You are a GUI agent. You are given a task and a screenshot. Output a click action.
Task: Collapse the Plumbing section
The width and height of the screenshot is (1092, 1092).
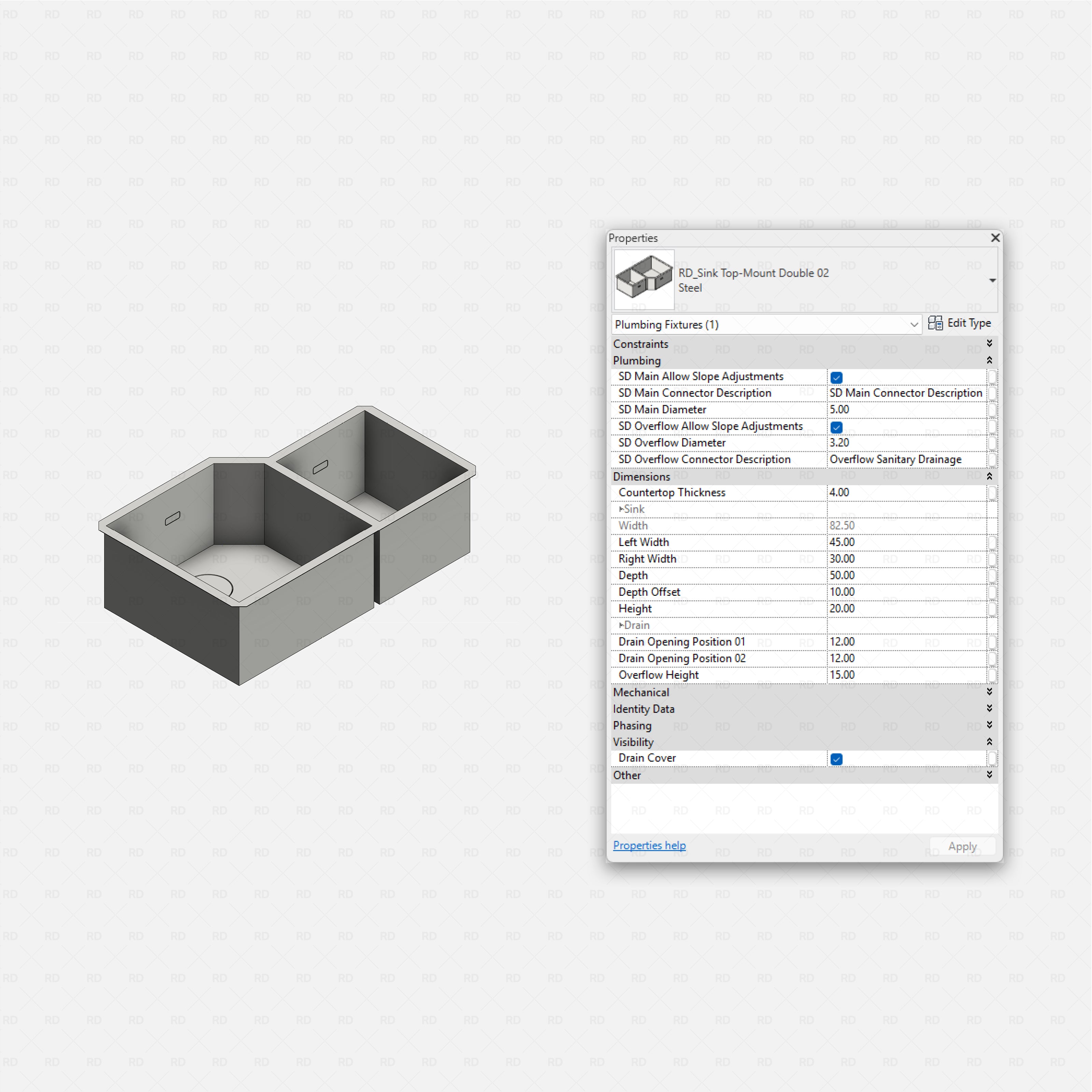tap(990, 361)
